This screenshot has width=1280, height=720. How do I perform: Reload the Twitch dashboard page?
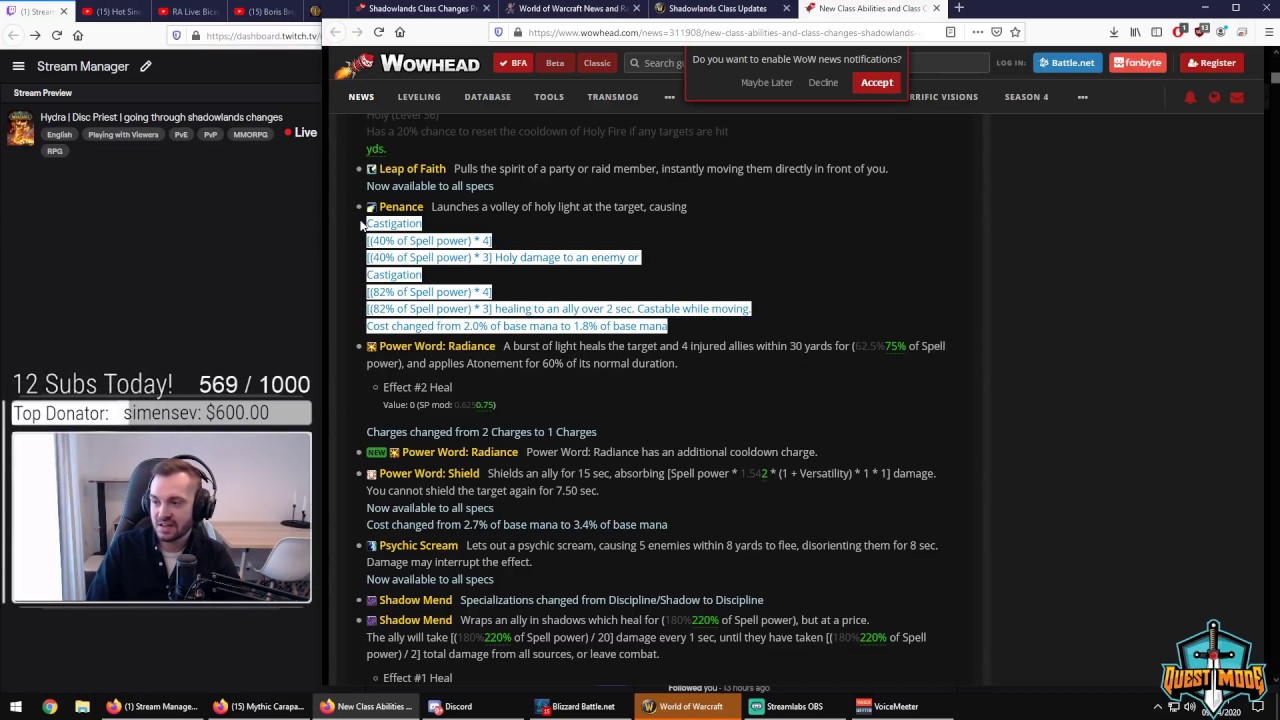[x=57, y=35]
